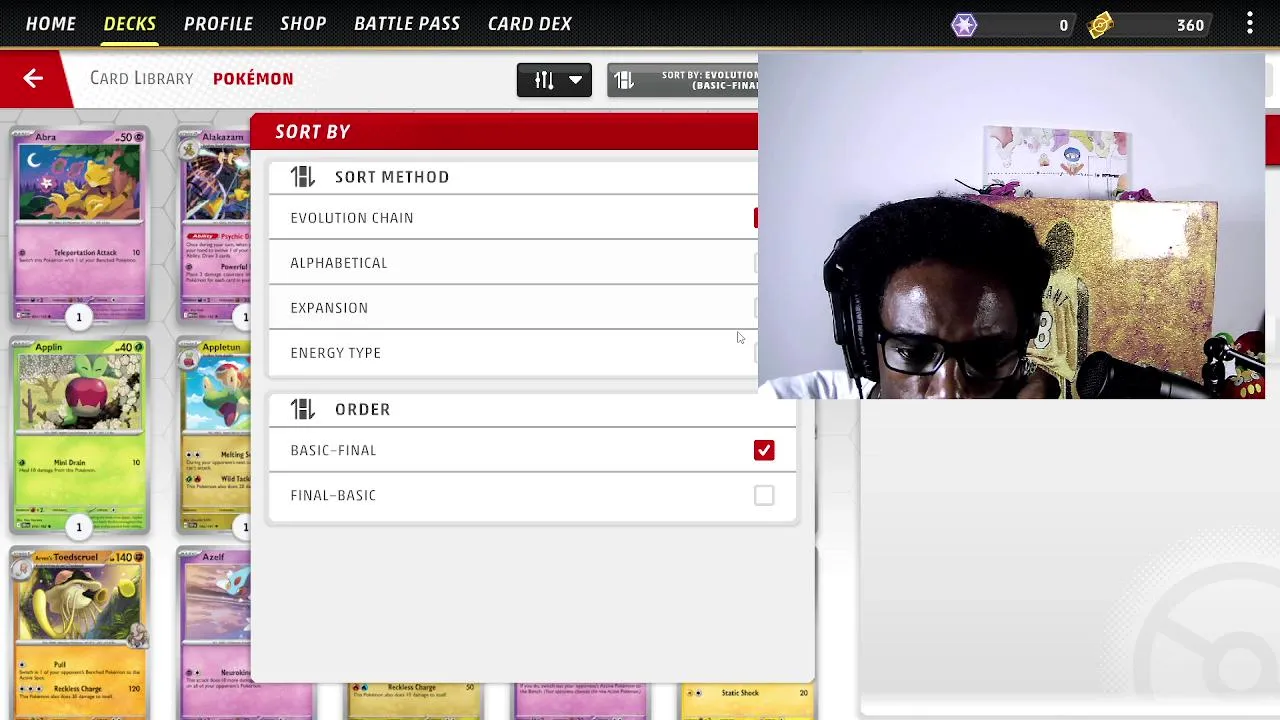
Task: Open the Card Dex tab
Action: coord(530,23)
